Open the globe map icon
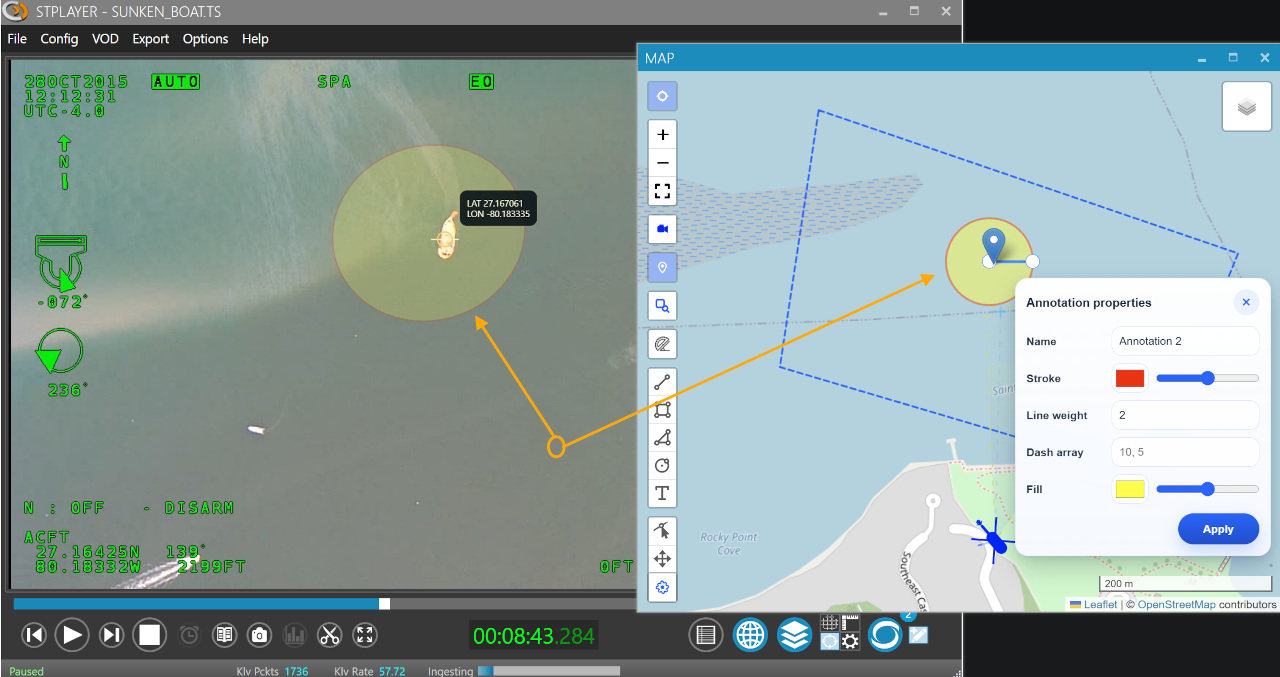This screenshot has width=1280, height=677. click(750, 634)
